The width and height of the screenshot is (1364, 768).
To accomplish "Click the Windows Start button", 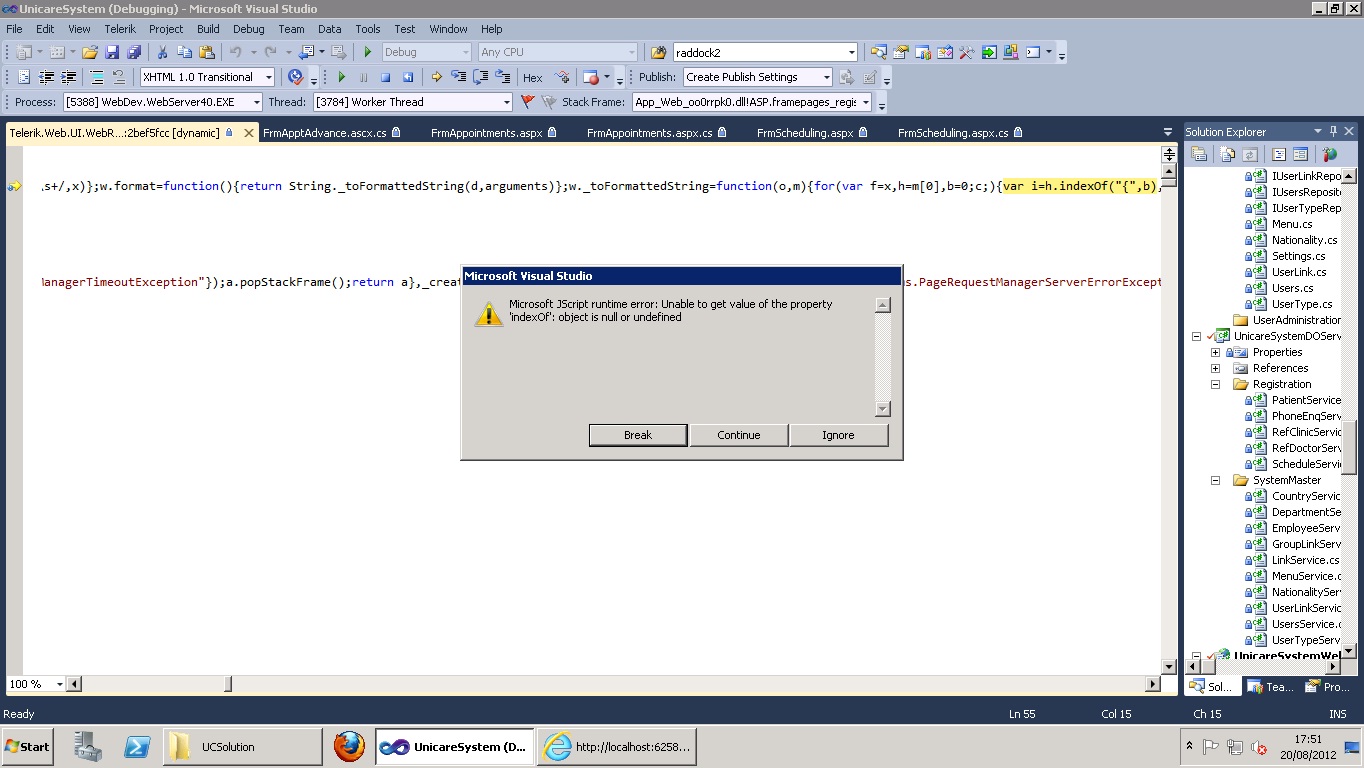I will 28,746.
